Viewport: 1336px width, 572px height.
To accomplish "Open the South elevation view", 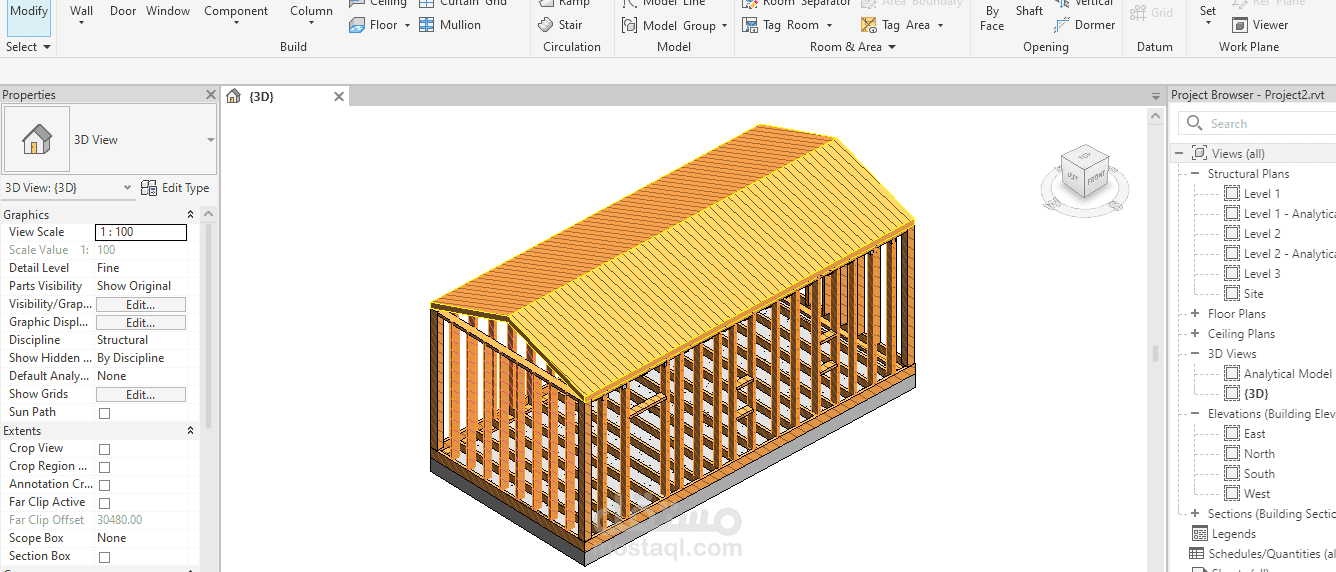I will [1259, 474].
